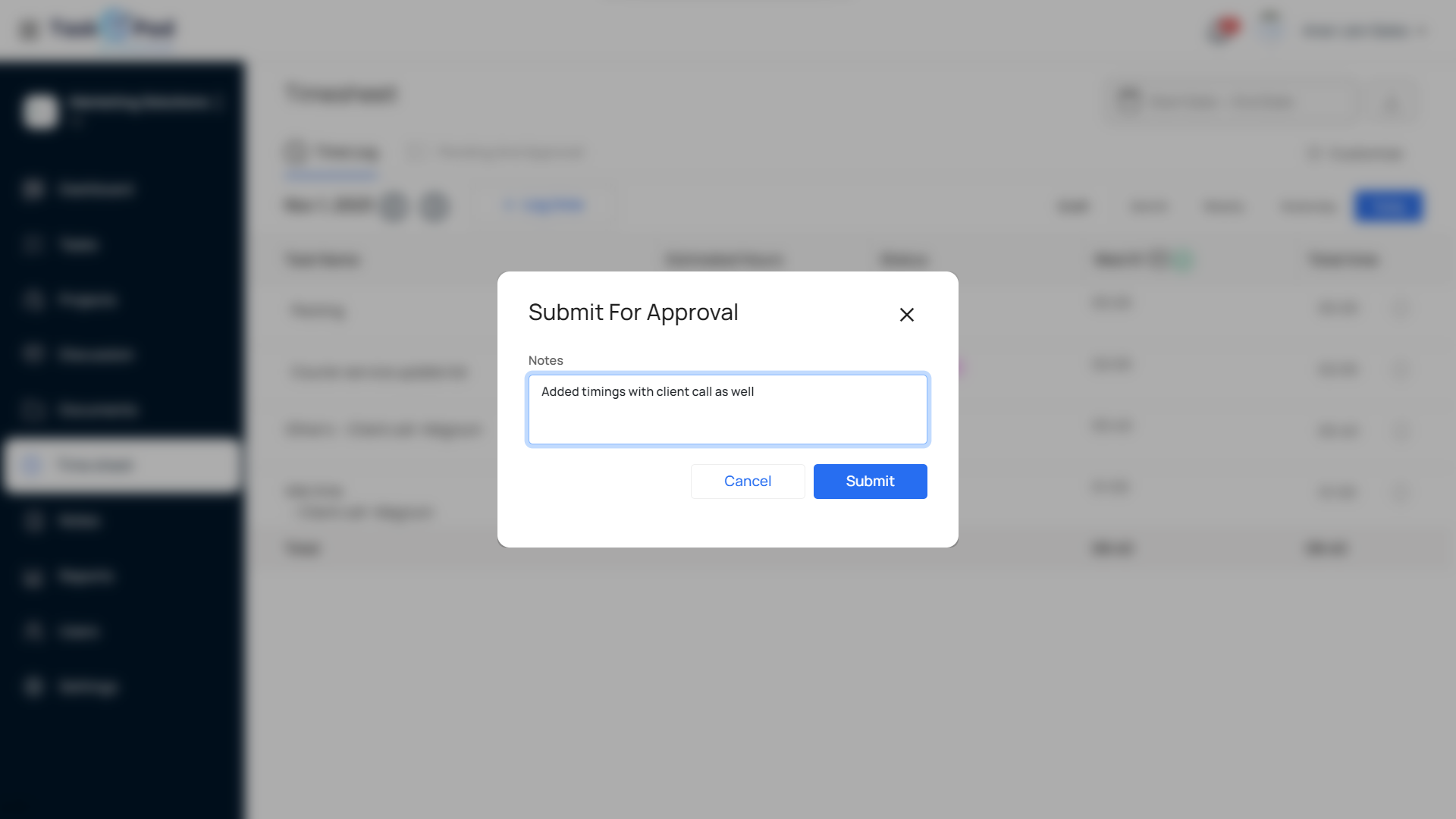Viewport: 1456px width, 819px height.
Task: Go to next date using round arrow
Action: pos(435,206)
